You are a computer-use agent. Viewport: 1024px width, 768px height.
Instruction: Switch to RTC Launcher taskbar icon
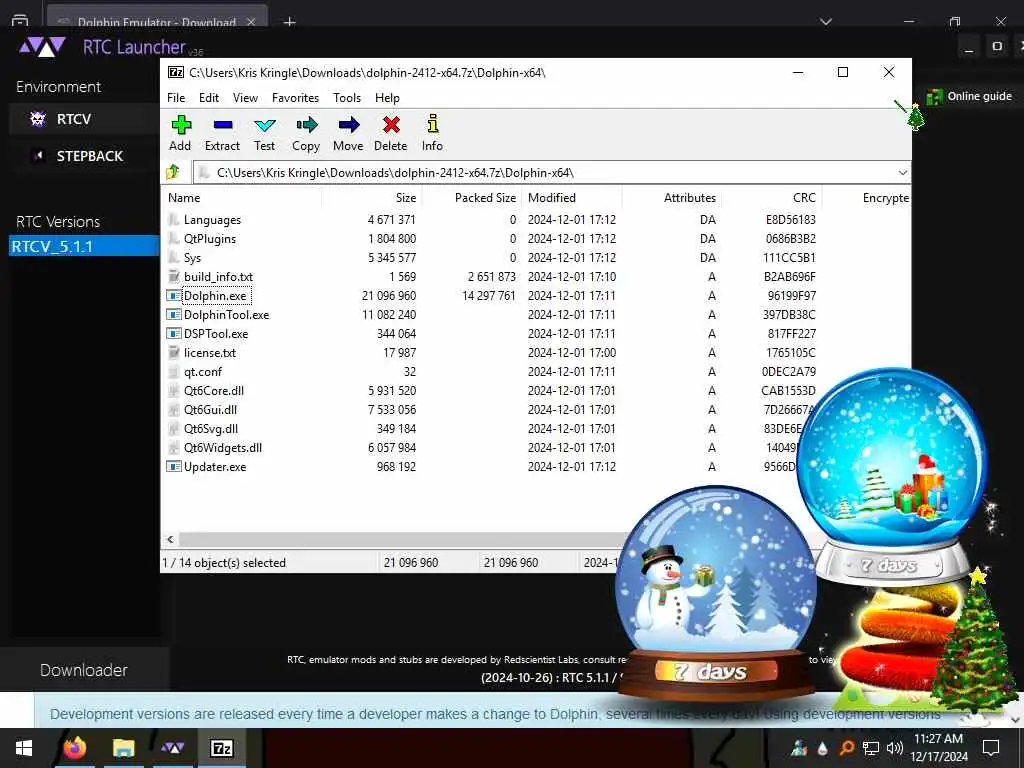coord(172,748)
